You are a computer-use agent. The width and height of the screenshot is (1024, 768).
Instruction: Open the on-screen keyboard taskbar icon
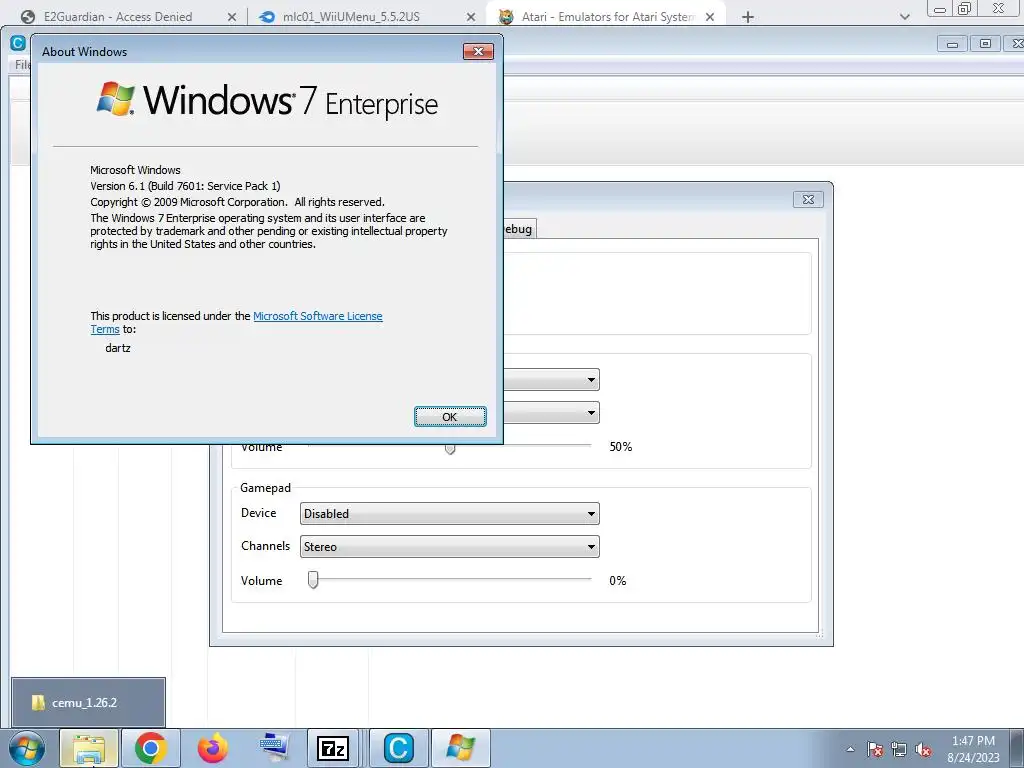274,748
